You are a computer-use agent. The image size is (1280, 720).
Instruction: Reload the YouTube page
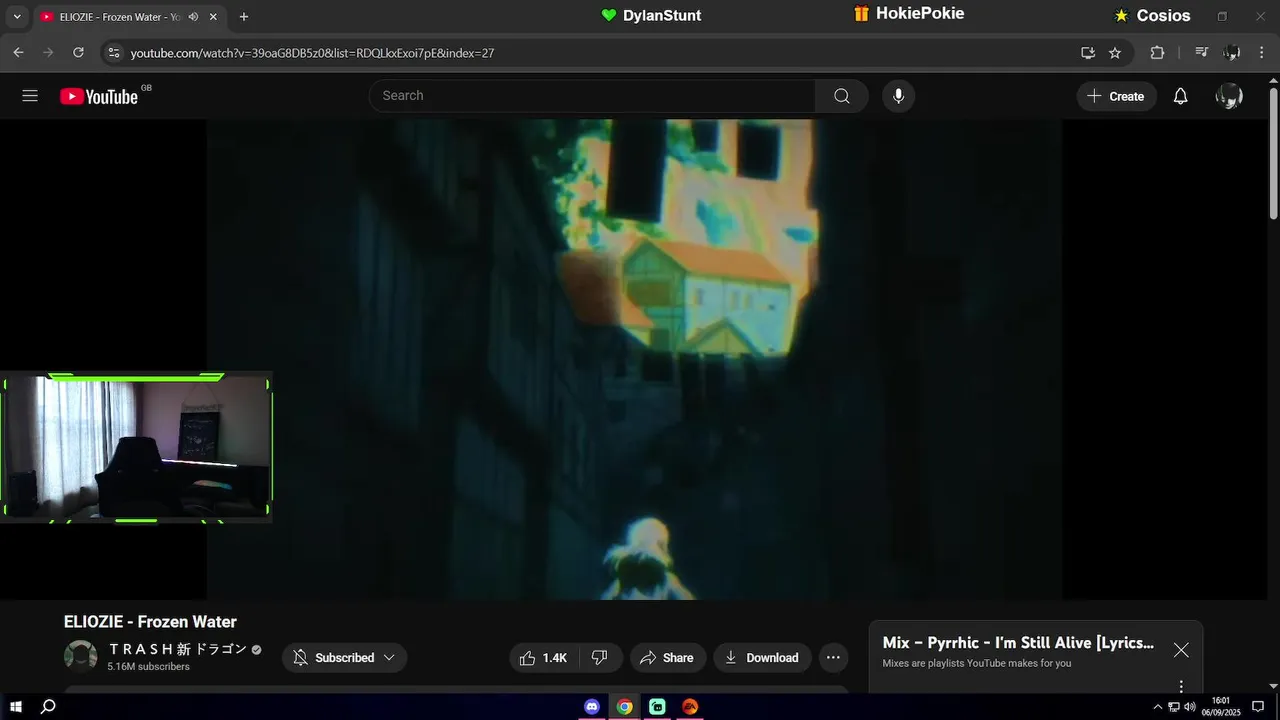[78, 53]
